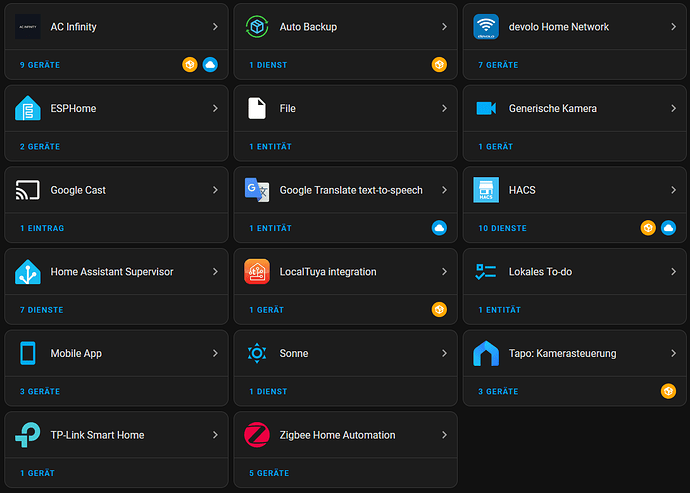Select the Mobile App card title
The width and height of the screenshot is (690, 493).
coord(76,353)
